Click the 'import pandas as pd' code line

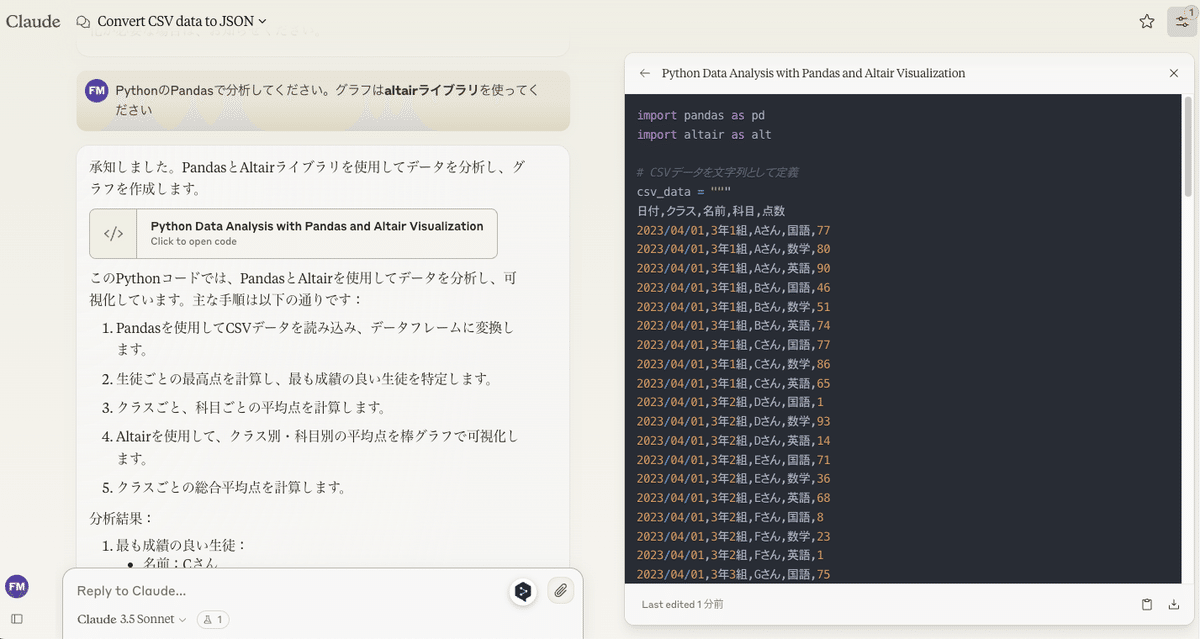tap(701, 115)
